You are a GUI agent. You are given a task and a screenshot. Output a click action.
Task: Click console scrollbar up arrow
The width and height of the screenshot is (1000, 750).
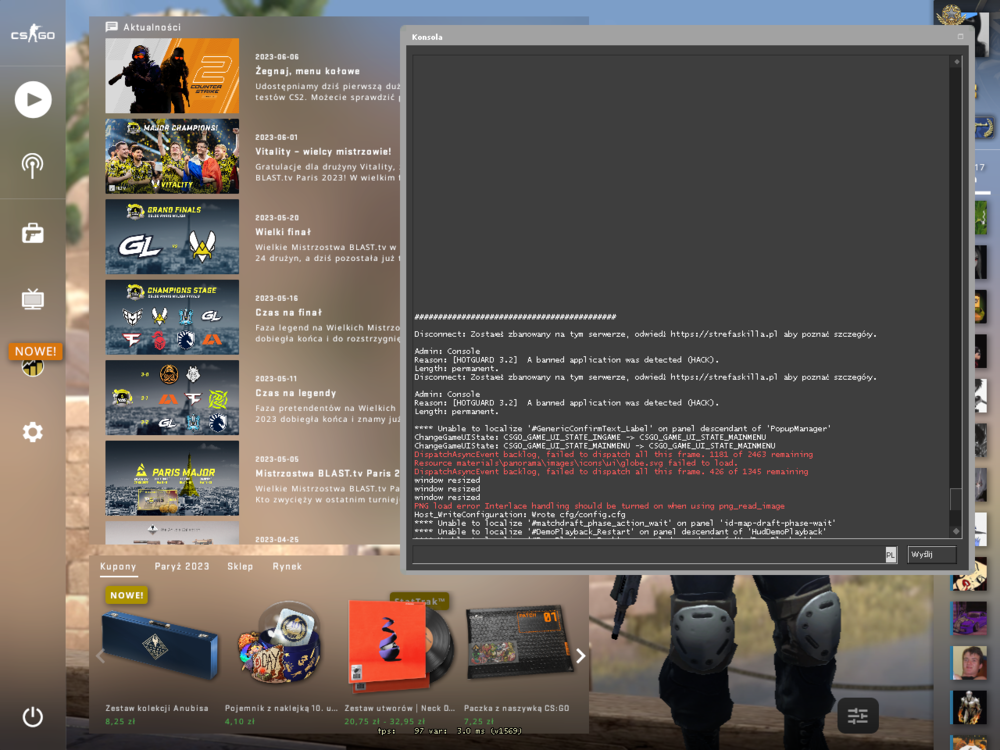(956, 62)
